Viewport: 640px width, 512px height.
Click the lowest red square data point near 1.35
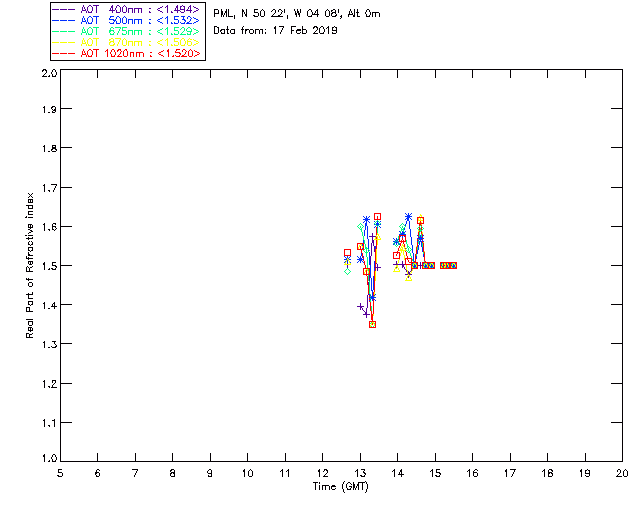tap(372, 325)
